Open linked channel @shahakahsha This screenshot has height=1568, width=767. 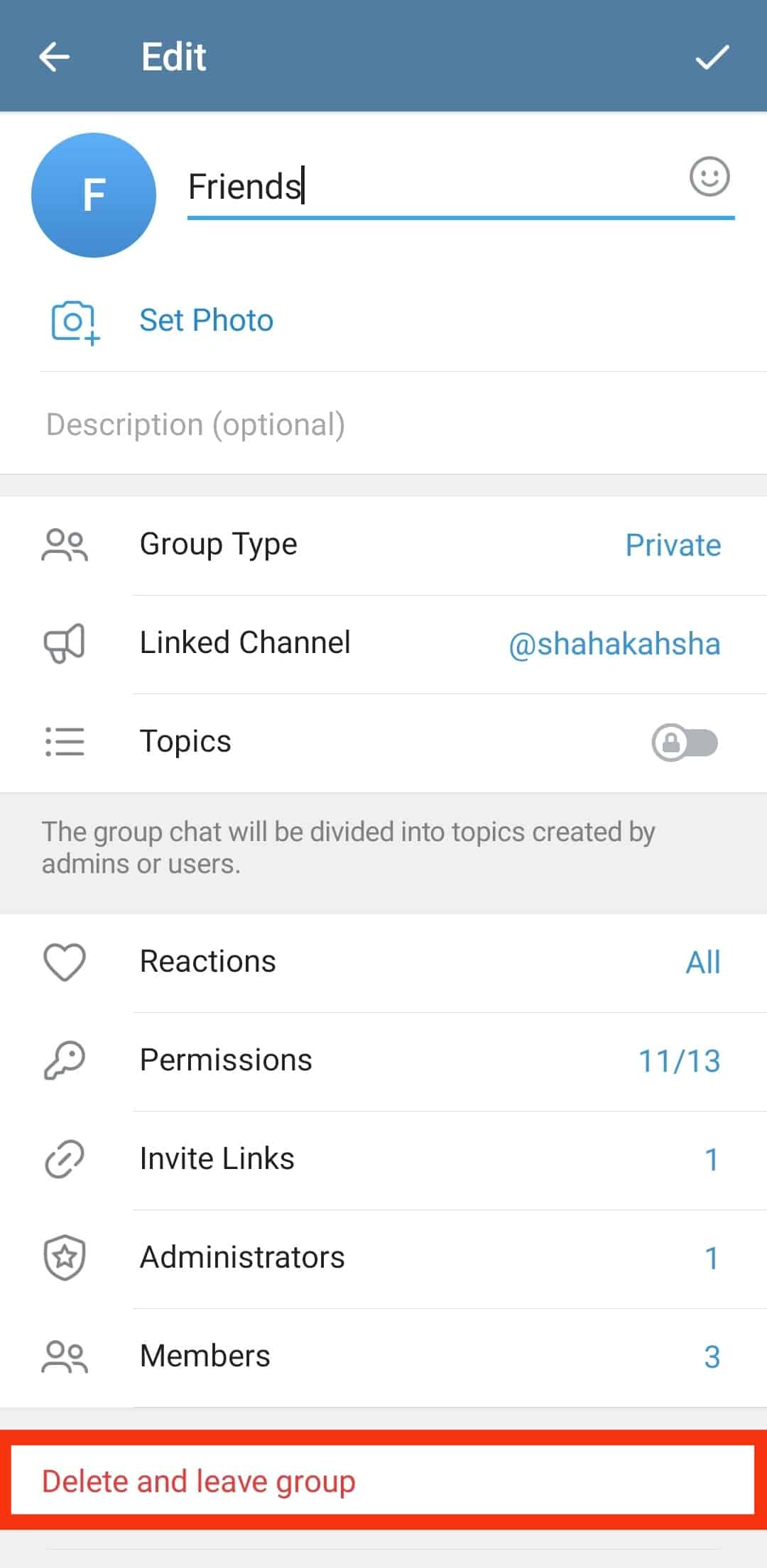[x=614, y=644]
